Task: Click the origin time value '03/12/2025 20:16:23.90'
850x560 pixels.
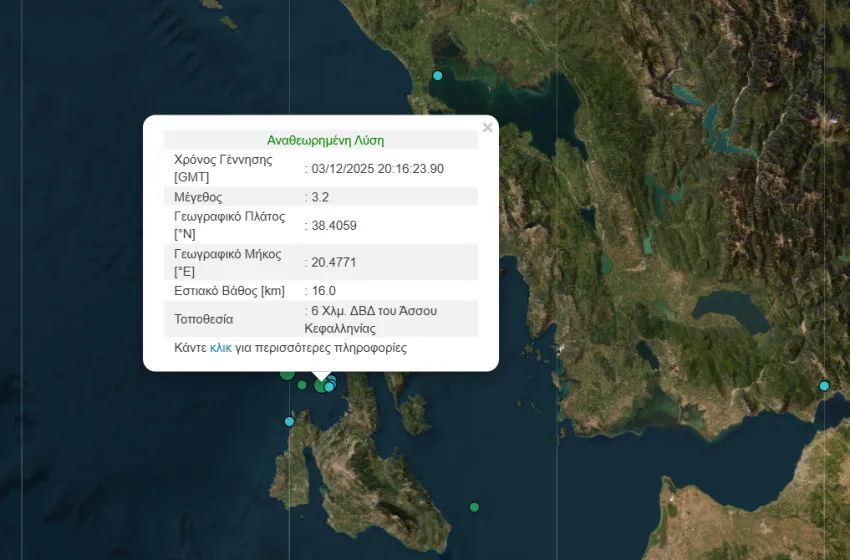Action: pyautogui.click(x=378, y=169)
